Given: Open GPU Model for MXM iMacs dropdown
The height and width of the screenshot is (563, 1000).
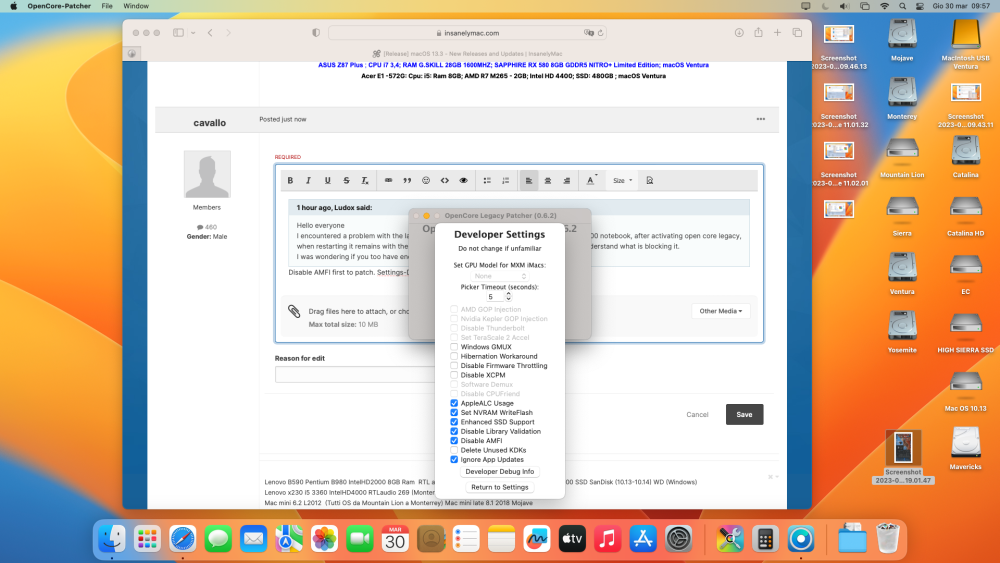Looking at the screenshot, I should tap(499, 276).
